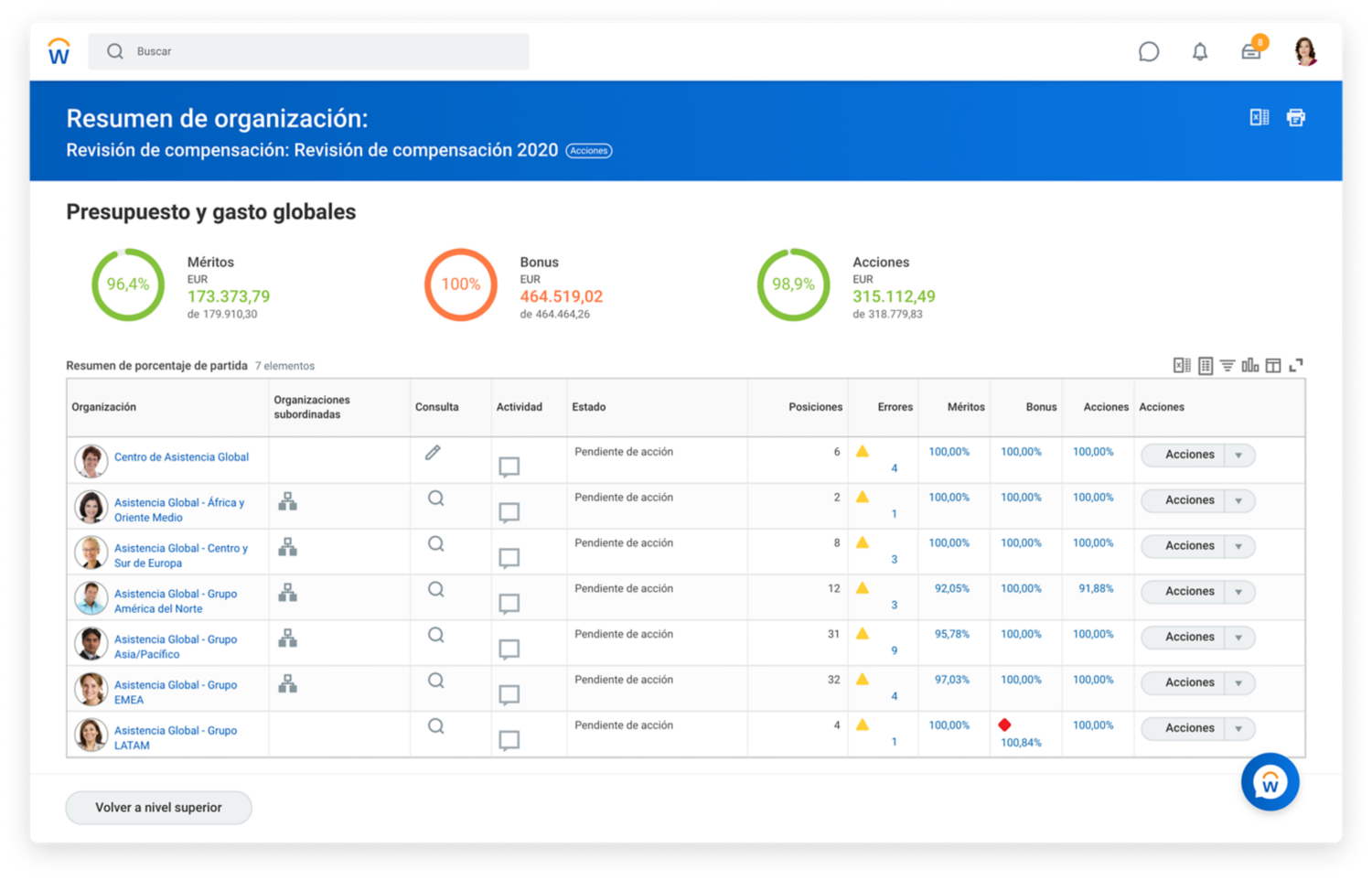Open the chart view icon above the table
The height and width of the screenshot is (880, 1372).
tap(1250, 365)
